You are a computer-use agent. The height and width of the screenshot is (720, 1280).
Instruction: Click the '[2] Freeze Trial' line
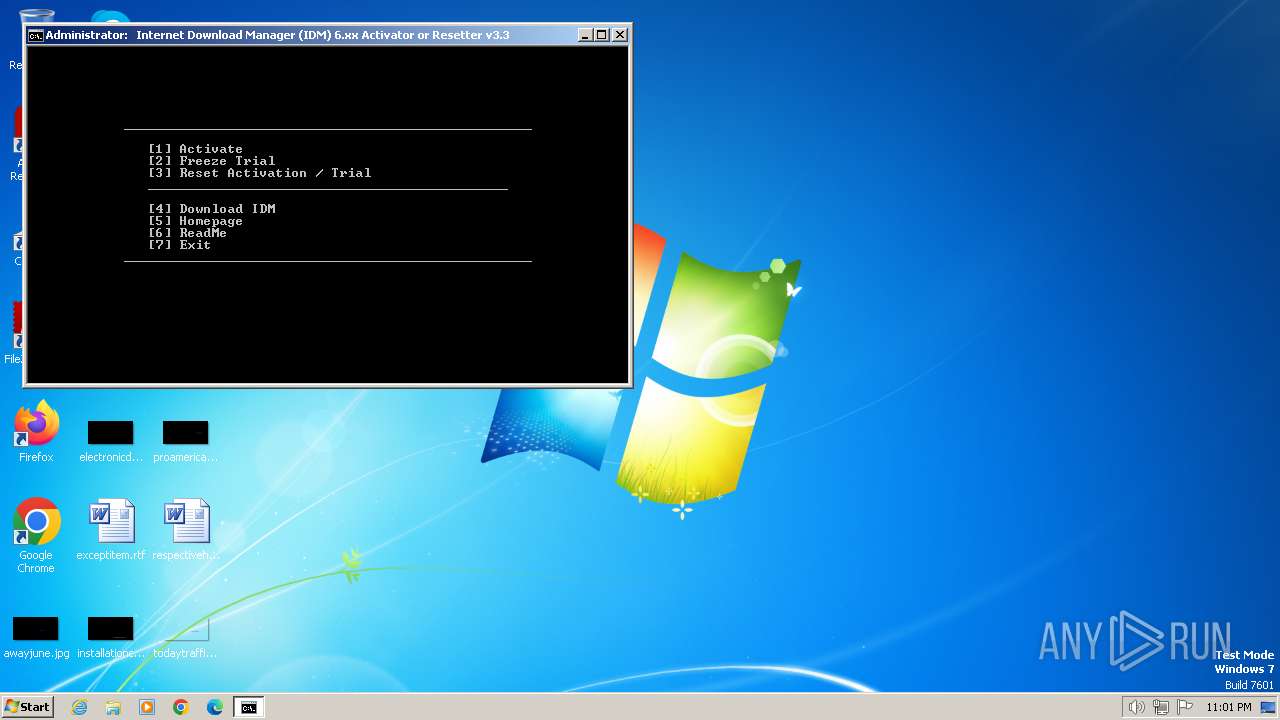pos(211,161)
